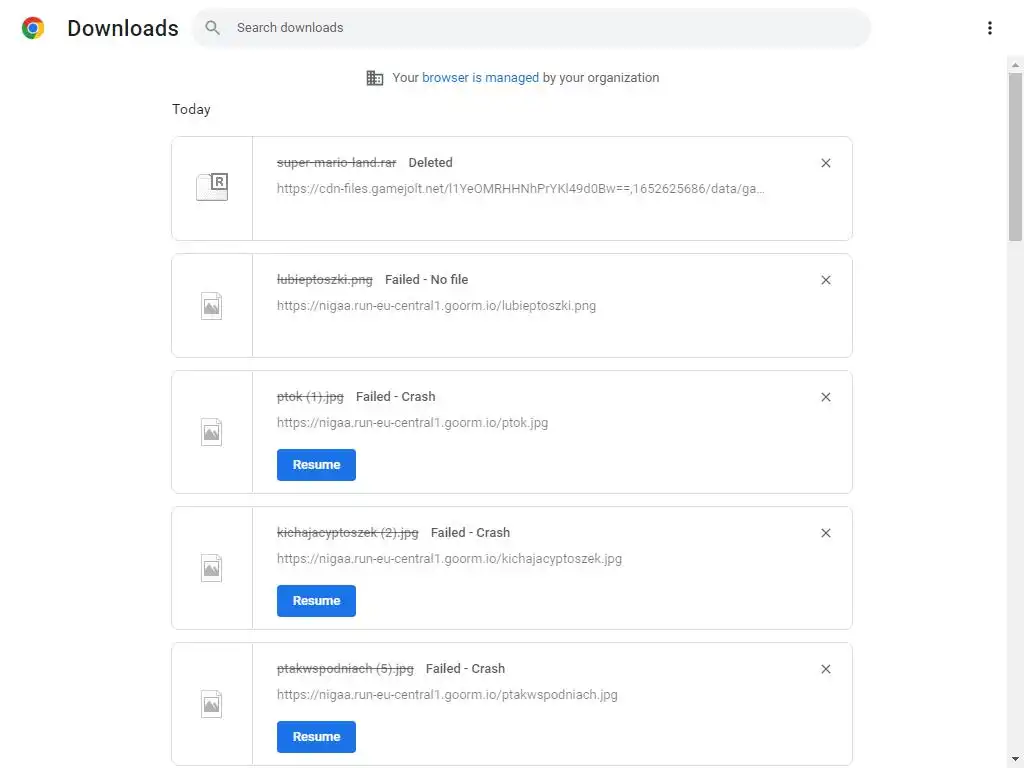1024x768 pixels.
Task: Click the vertical scrollbar thumb
Action: [1015, 155]
